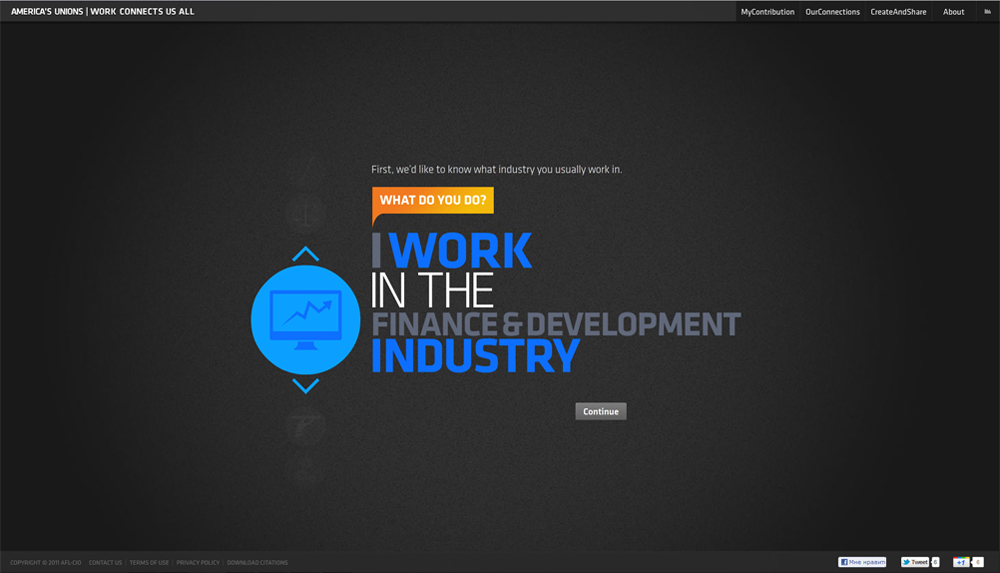
Task: Open the CreateAndShare tab
Action: click(898, 11)
